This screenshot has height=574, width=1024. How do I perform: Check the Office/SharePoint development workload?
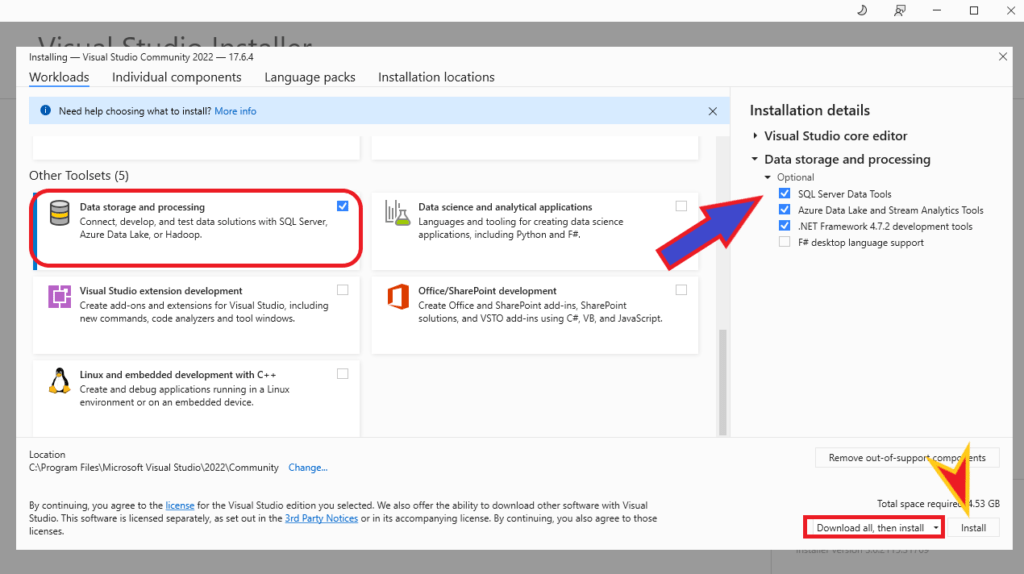[x=681, y=290]
